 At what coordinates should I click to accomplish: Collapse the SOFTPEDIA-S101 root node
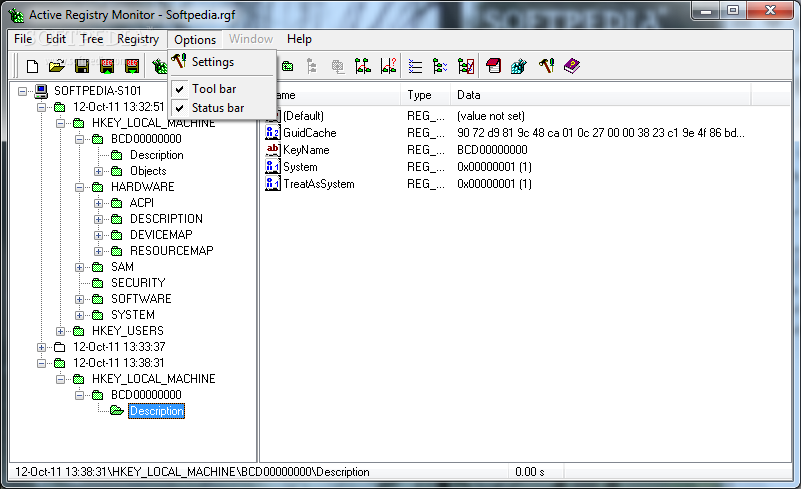point(22,91)
